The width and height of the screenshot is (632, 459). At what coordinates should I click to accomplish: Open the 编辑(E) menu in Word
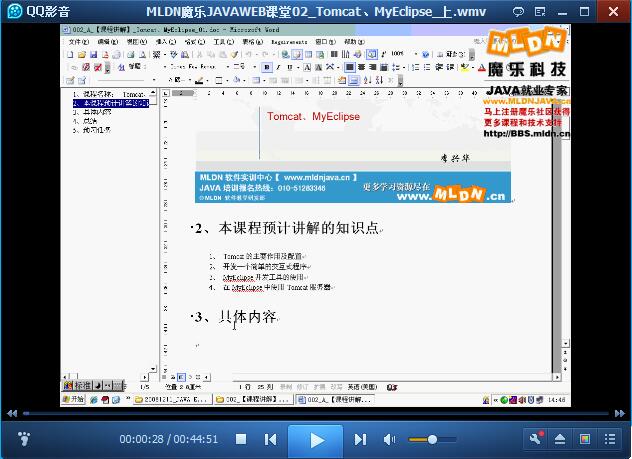(x=108, y=42)
